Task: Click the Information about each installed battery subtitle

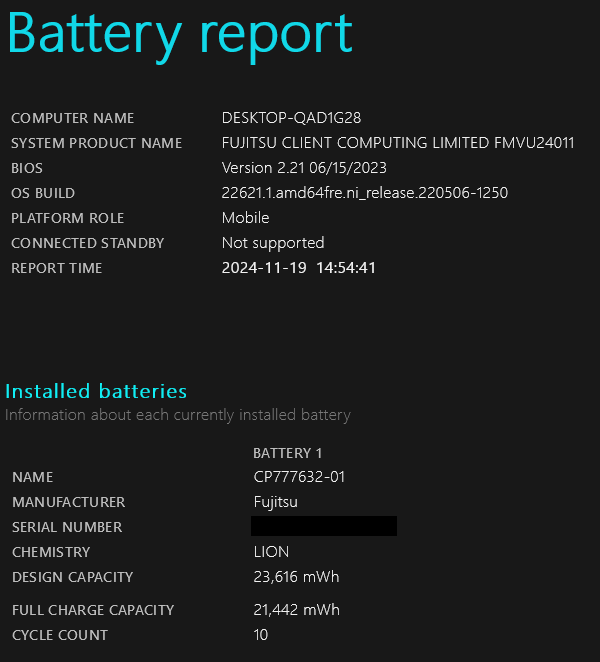Action: click(x=178, y=415)
